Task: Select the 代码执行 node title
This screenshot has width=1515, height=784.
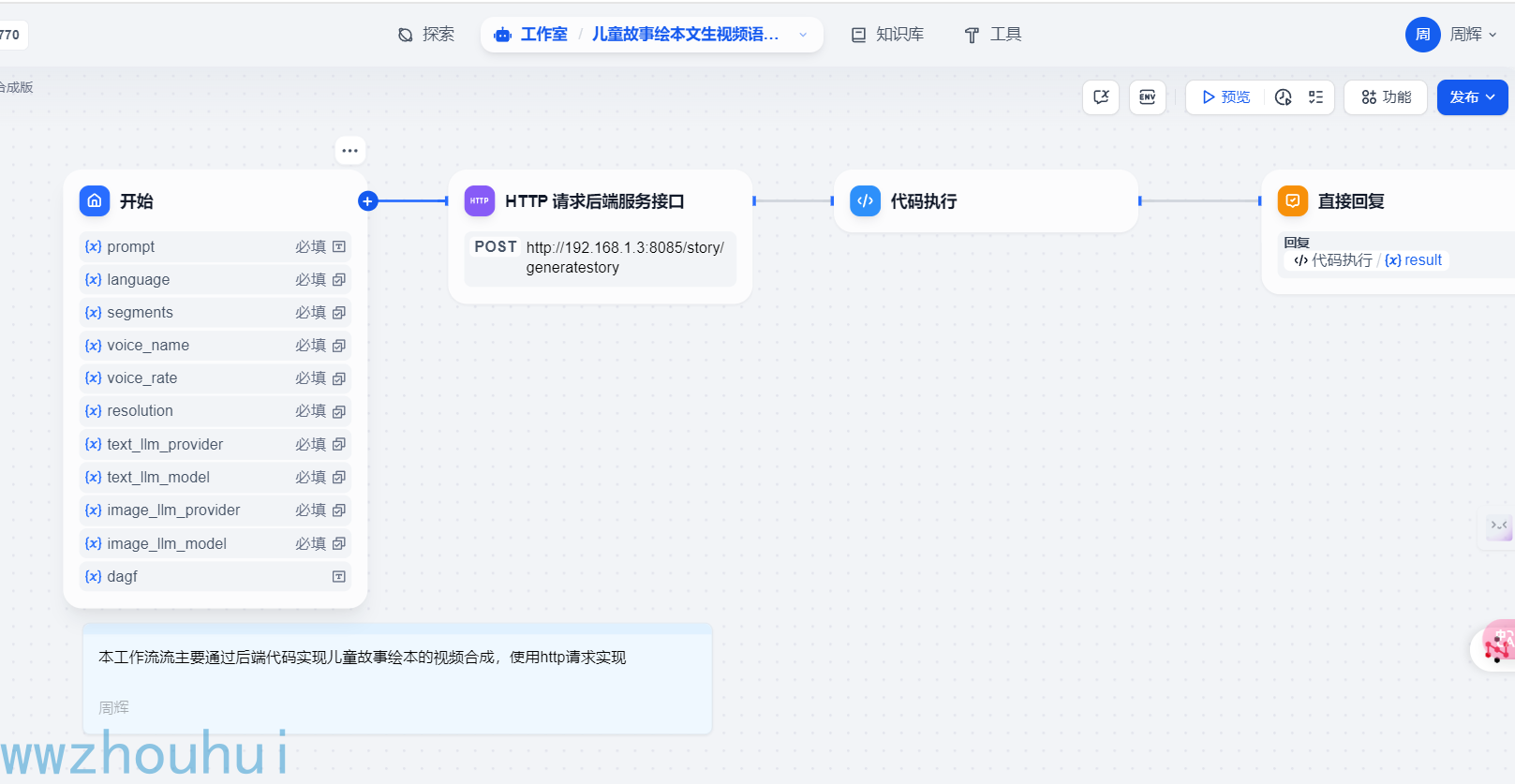Action: 924,201
